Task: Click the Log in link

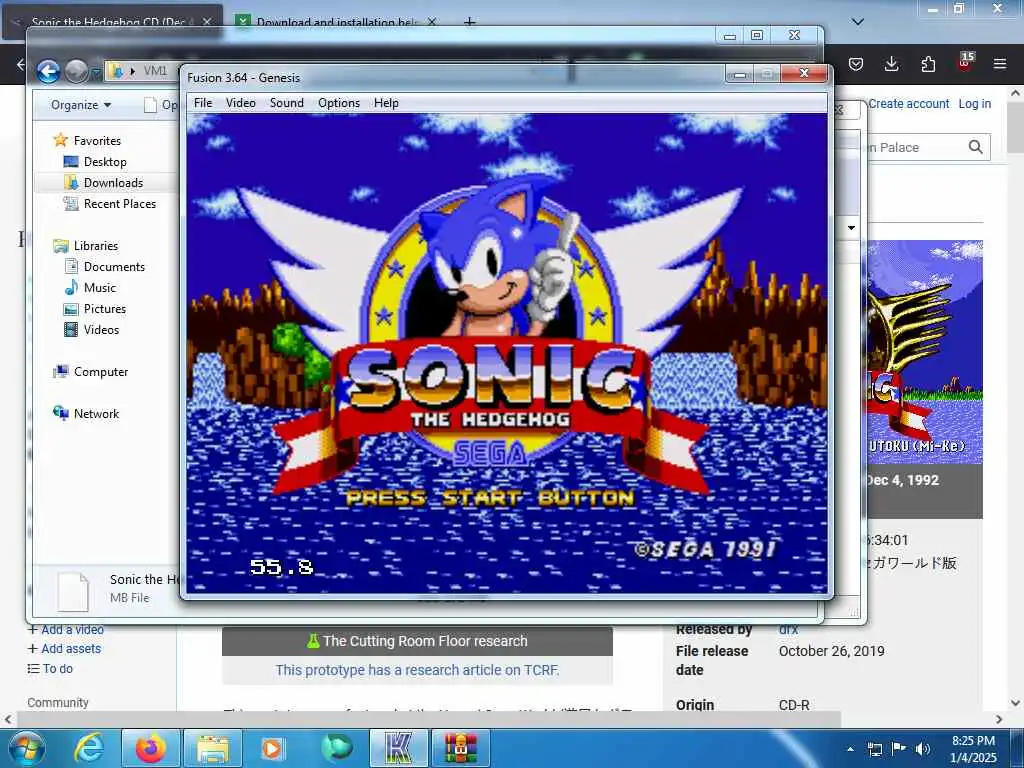Action: coord(974,103)
